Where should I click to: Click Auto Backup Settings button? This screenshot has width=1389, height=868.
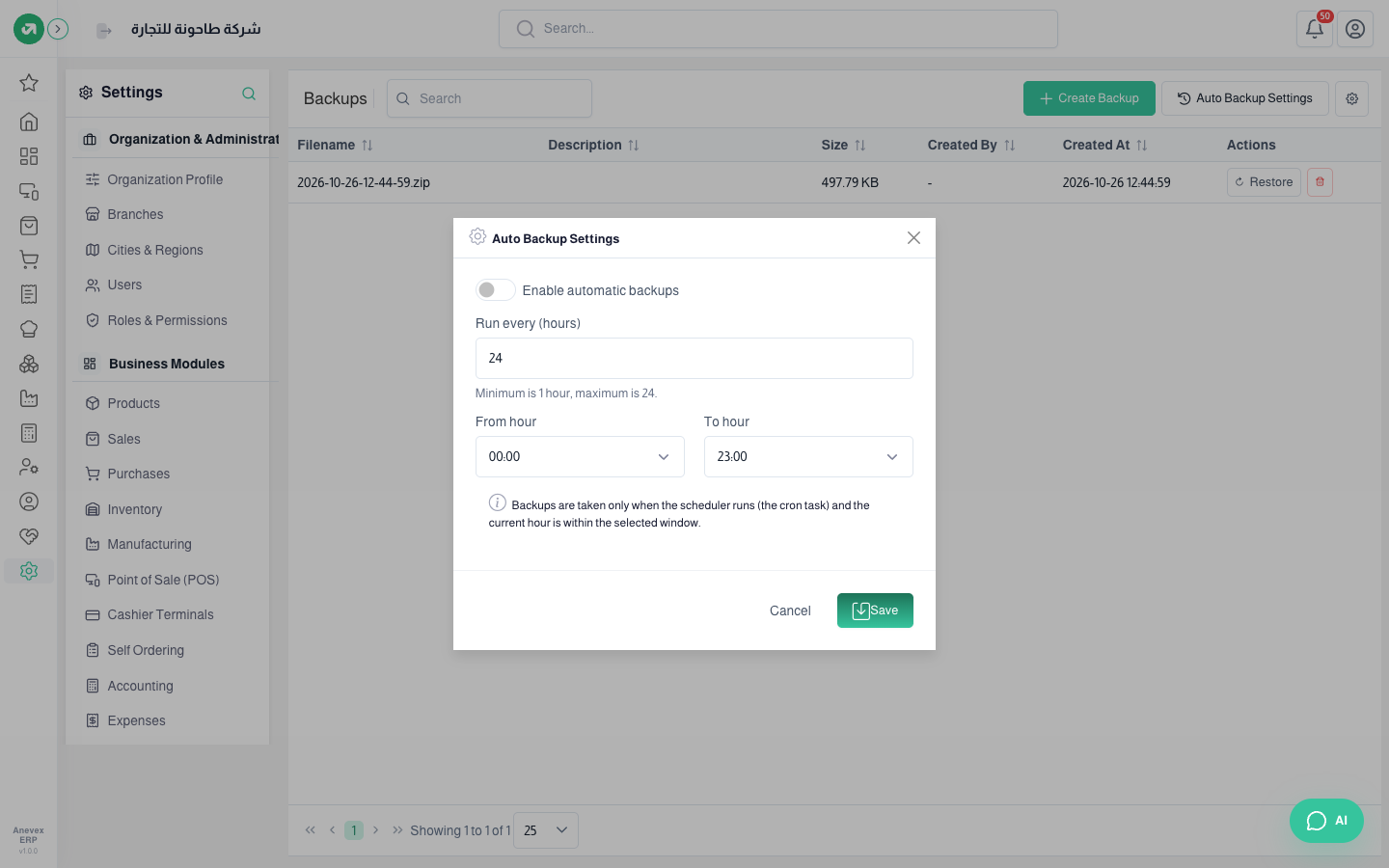point(1245,98)
